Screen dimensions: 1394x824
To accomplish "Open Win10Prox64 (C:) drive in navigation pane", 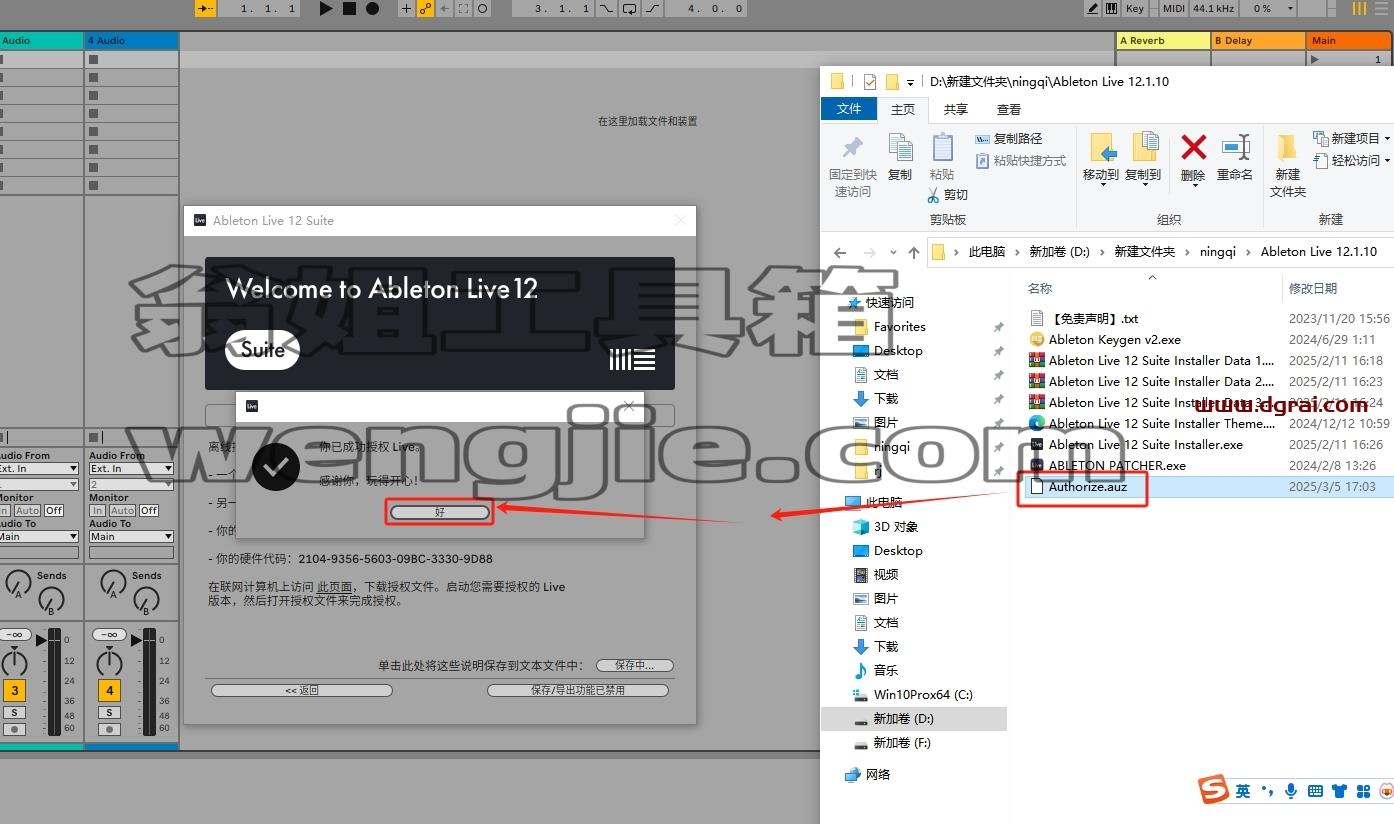I will point(922,695).
